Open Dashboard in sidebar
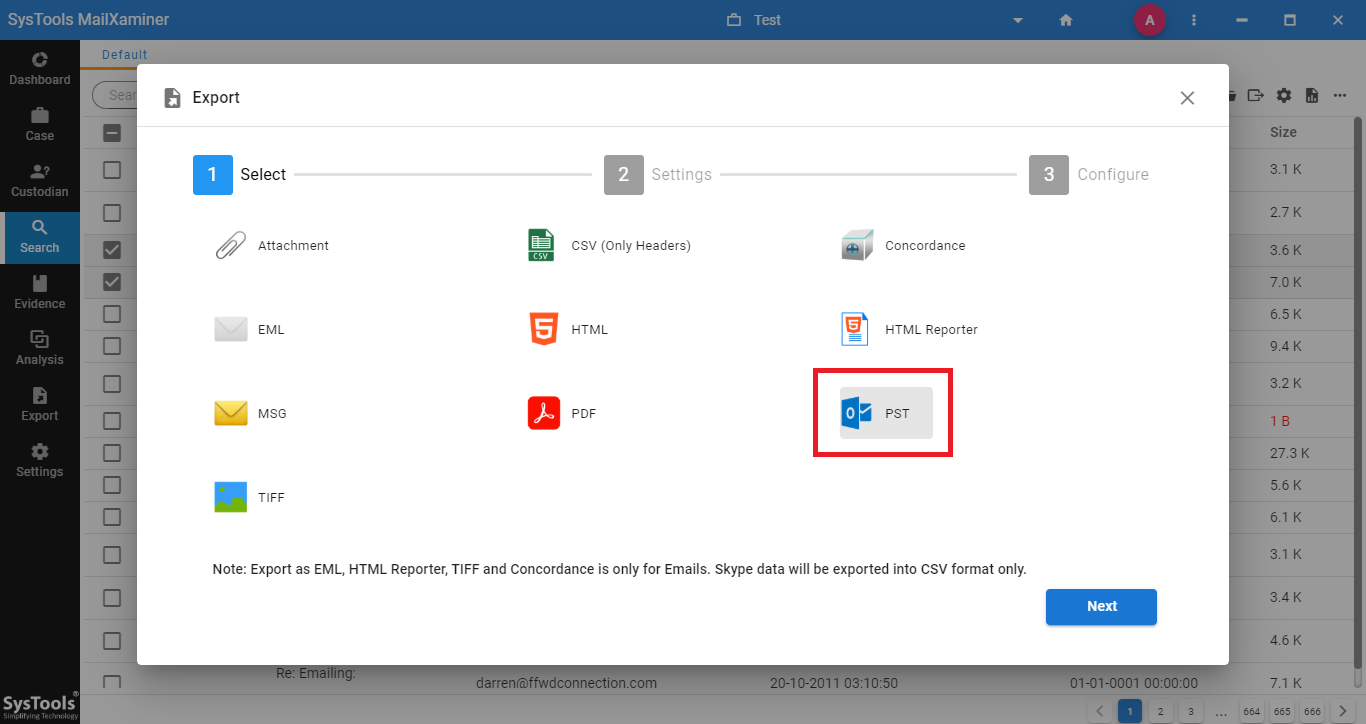Image resolution: width=1366 pixels, height=724 pixels. coord(40,68)
